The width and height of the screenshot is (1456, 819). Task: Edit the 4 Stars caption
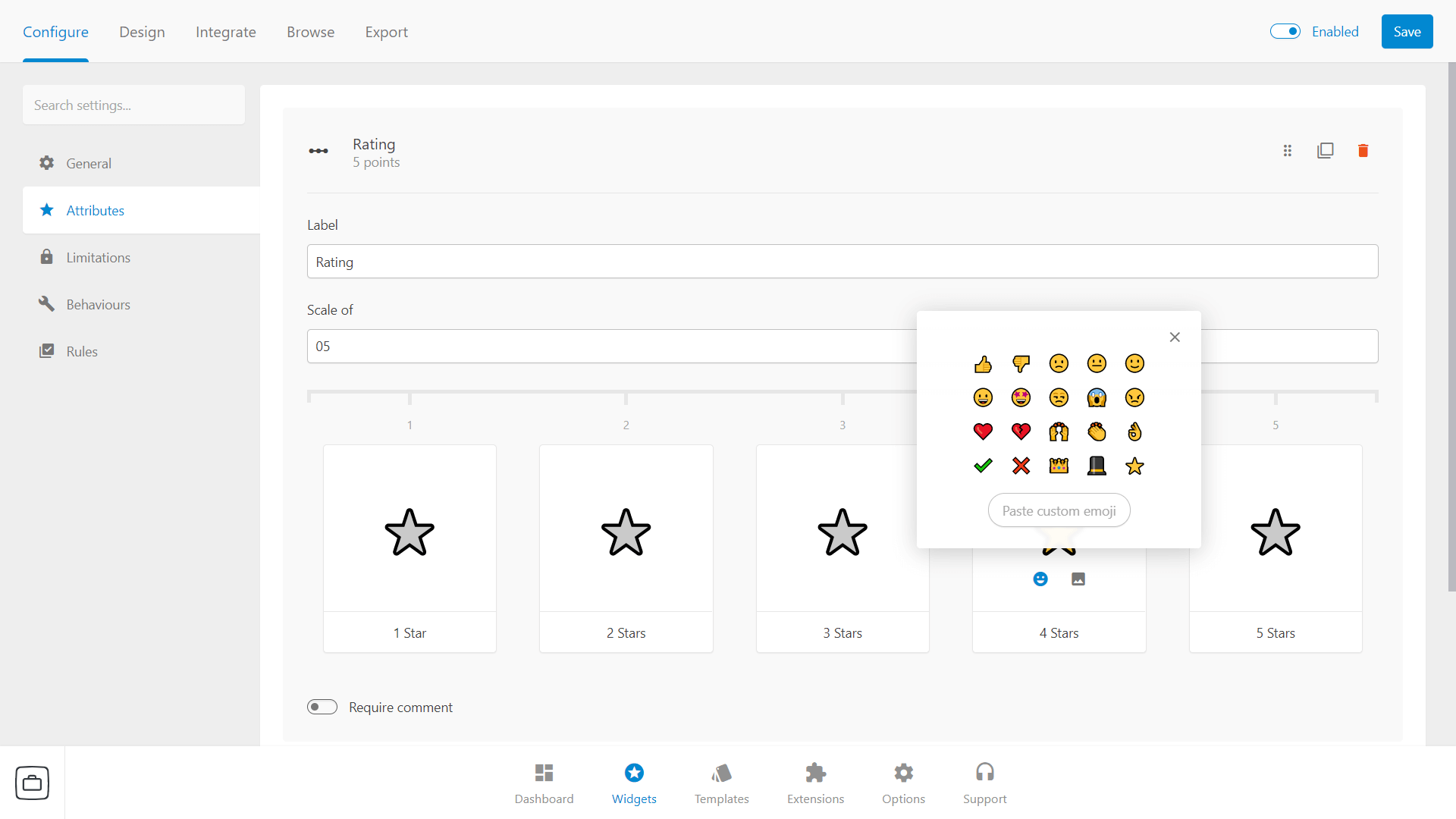click(x=1059, y=632)
